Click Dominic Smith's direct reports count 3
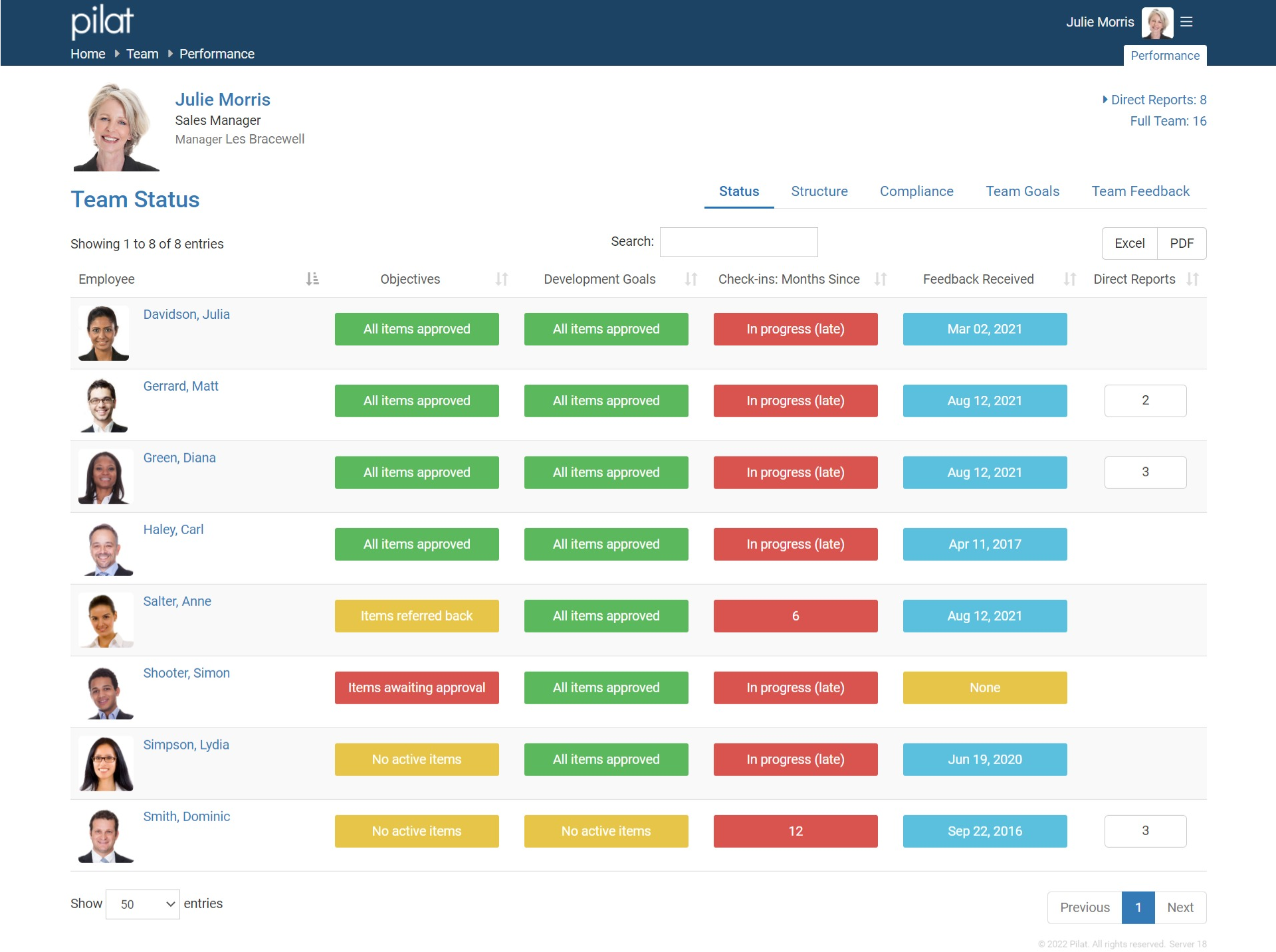 pyautogui.click(x=1146, y=831)
